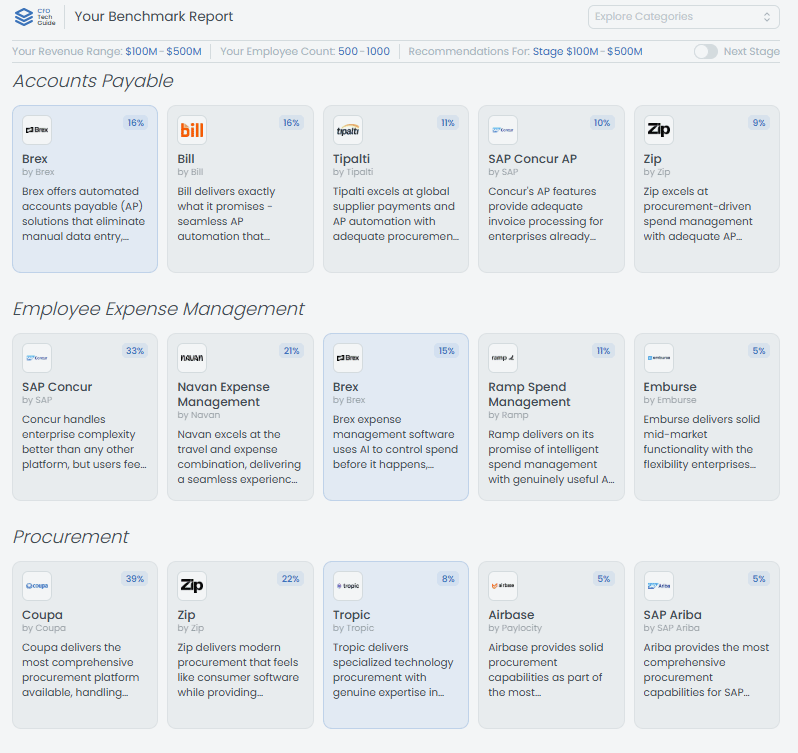798x753 pixels.
Task: Click the Stage $100M - $500M recommendation value
Action: [587, 51]
